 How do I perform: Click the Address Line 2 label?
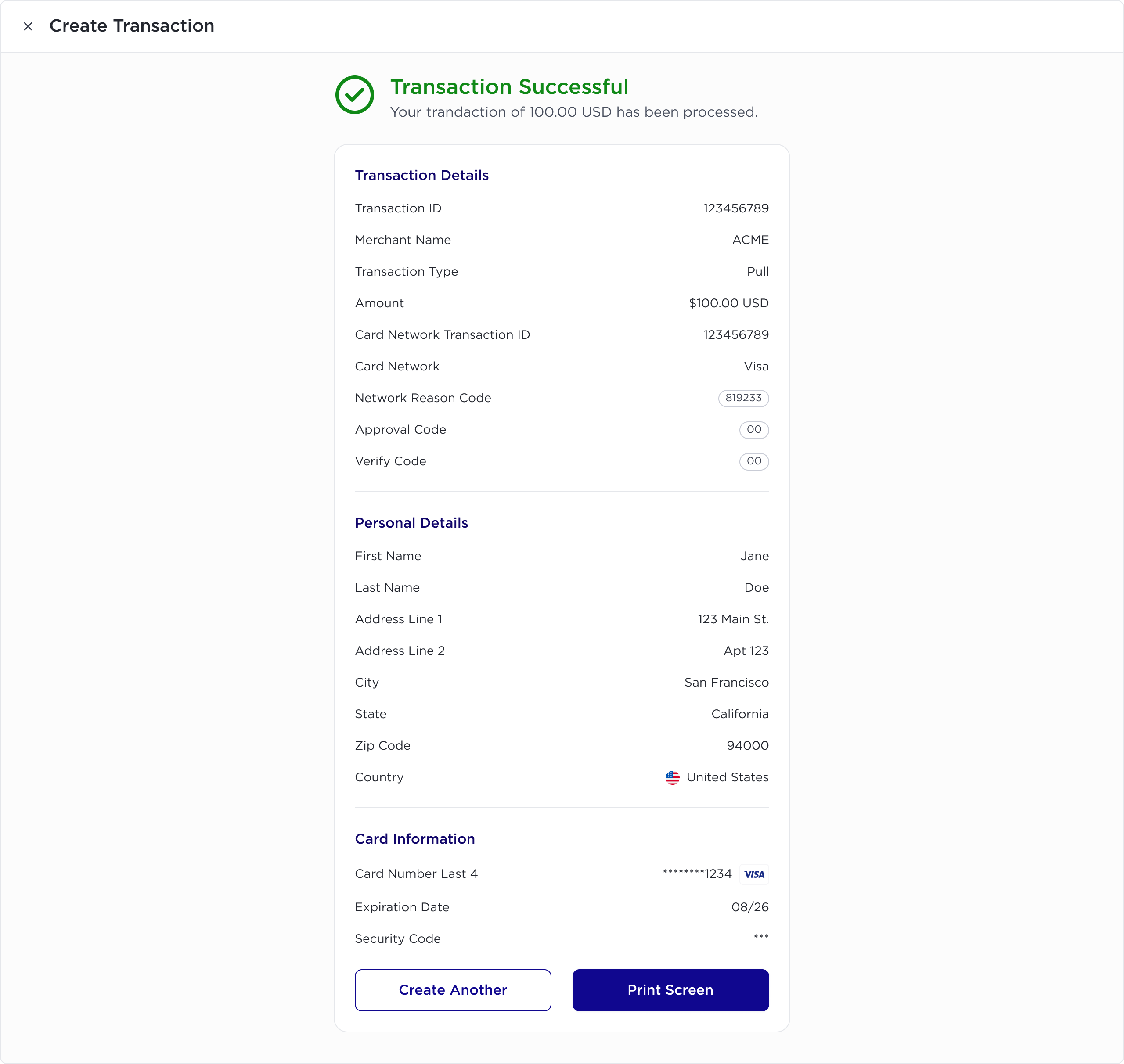pos(400,651)
